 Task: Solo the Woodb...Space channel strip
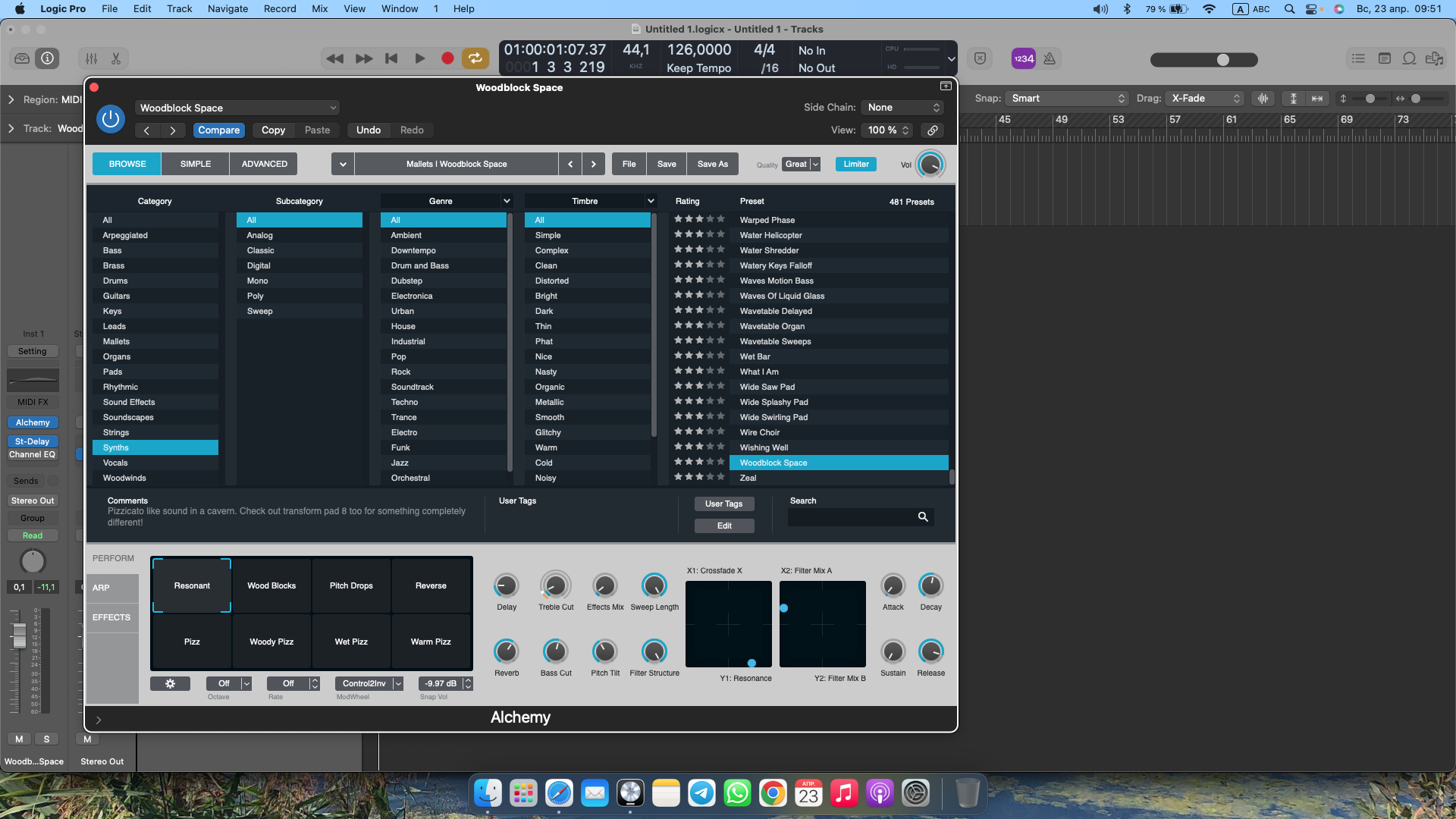(x=46, y=739)
